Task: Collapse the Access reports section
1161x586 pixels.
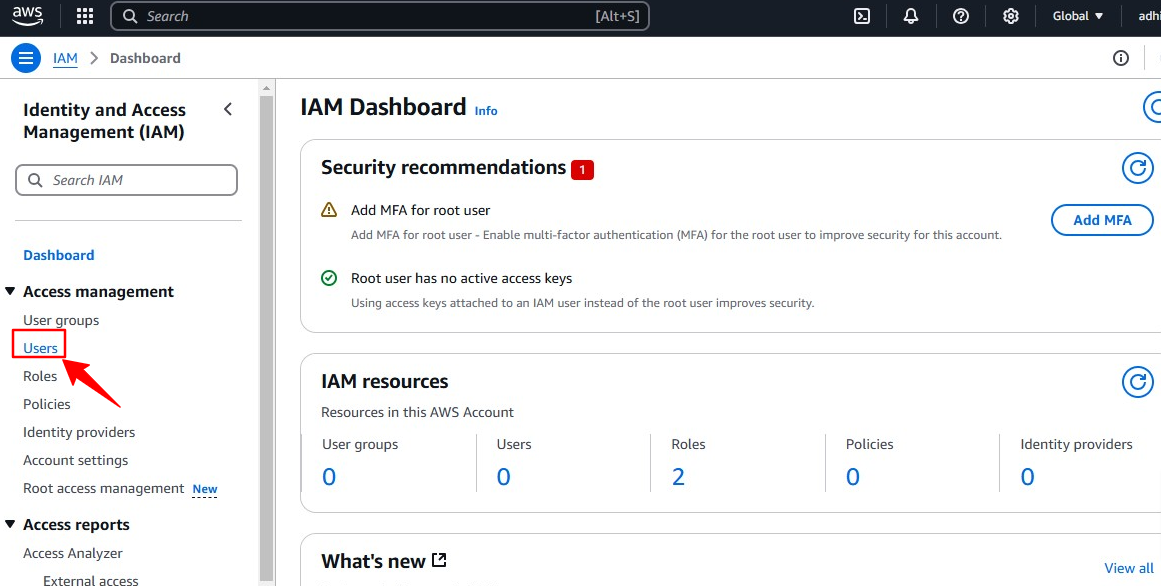Action: [11, 525]
